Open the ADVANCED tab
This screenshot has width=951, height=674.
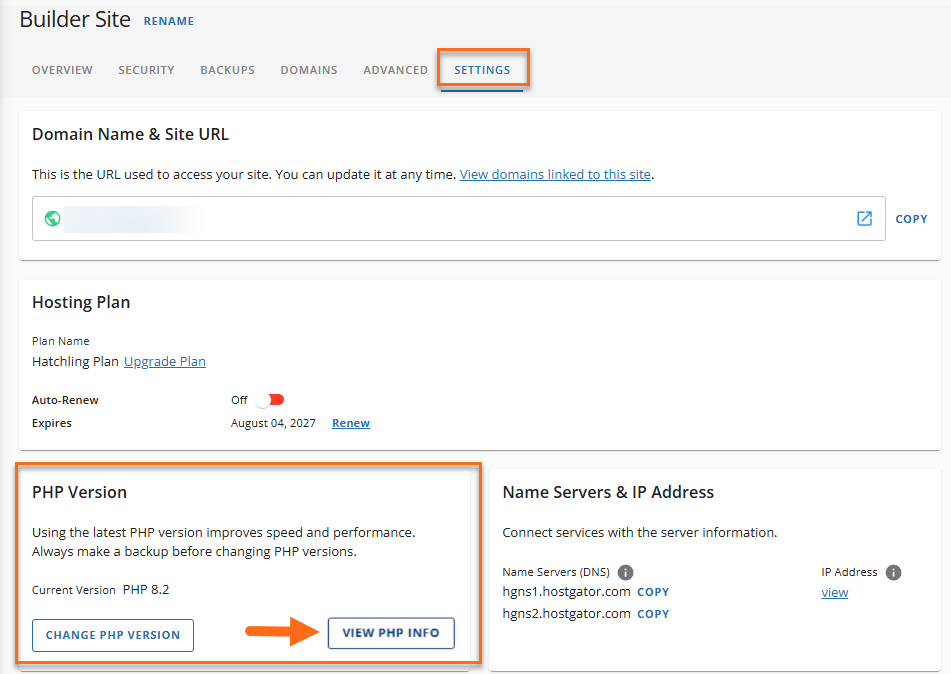click(x=395, y=70)
